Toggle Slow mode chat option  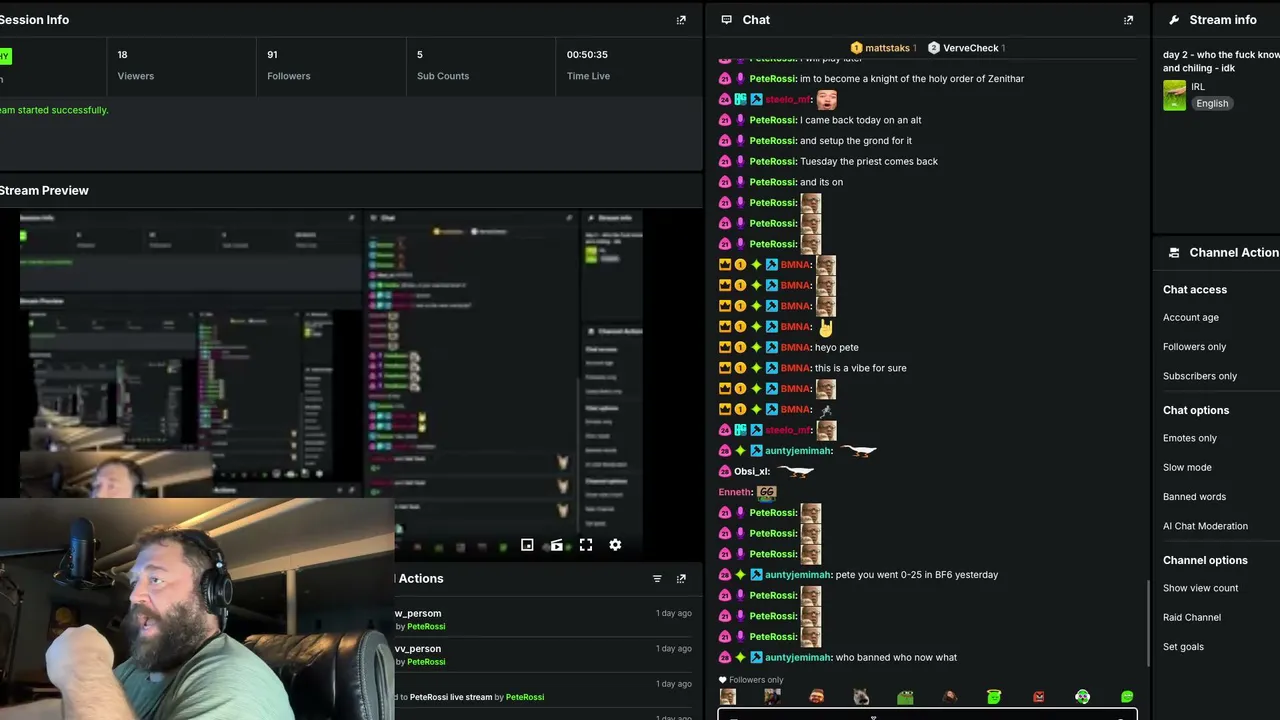(x=1187, y=467)
